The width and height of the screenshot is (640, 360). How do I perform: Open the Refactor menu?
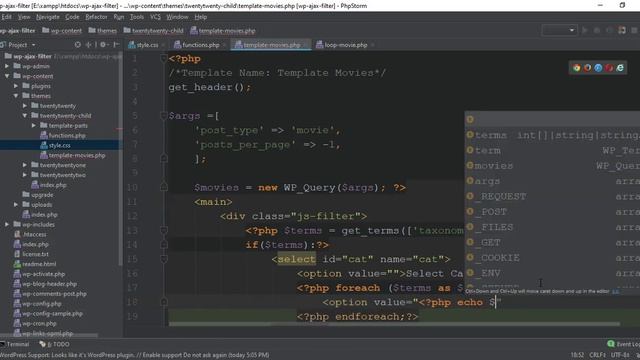point(96,17)
